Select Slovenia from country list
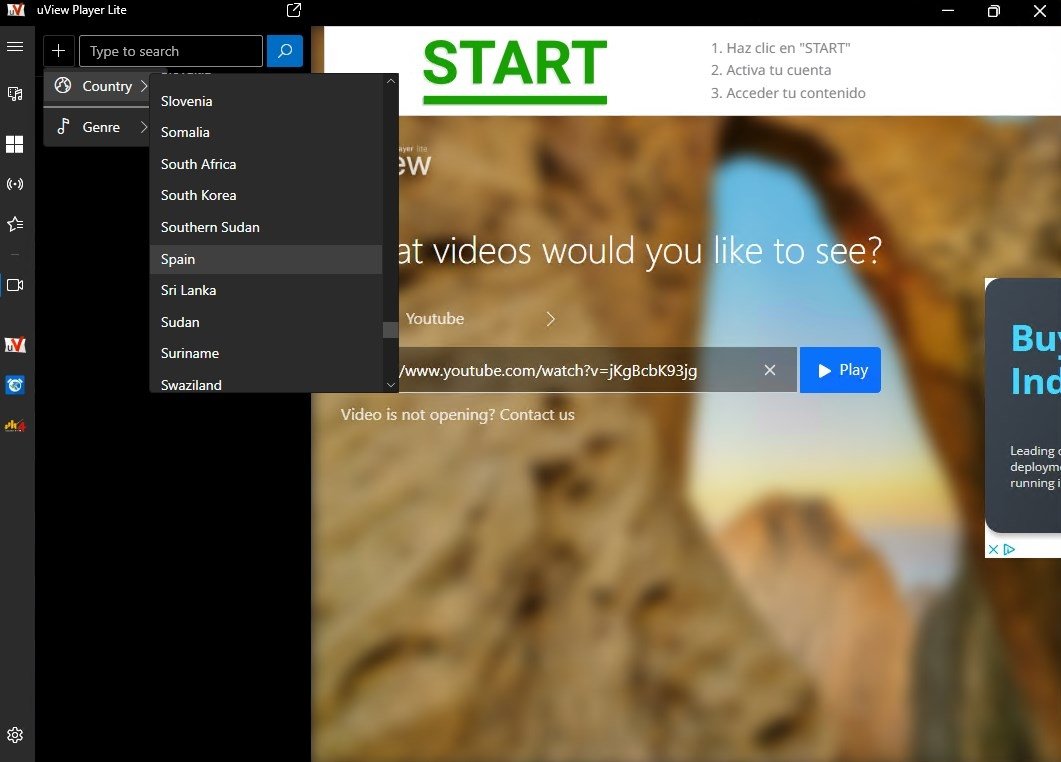 point(266,102)
